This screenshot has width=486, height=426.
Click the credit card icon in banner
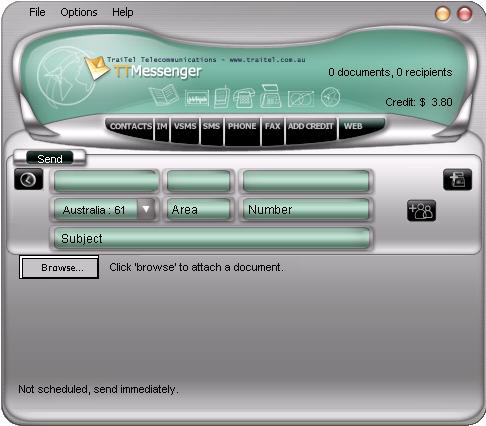(301, 98)
